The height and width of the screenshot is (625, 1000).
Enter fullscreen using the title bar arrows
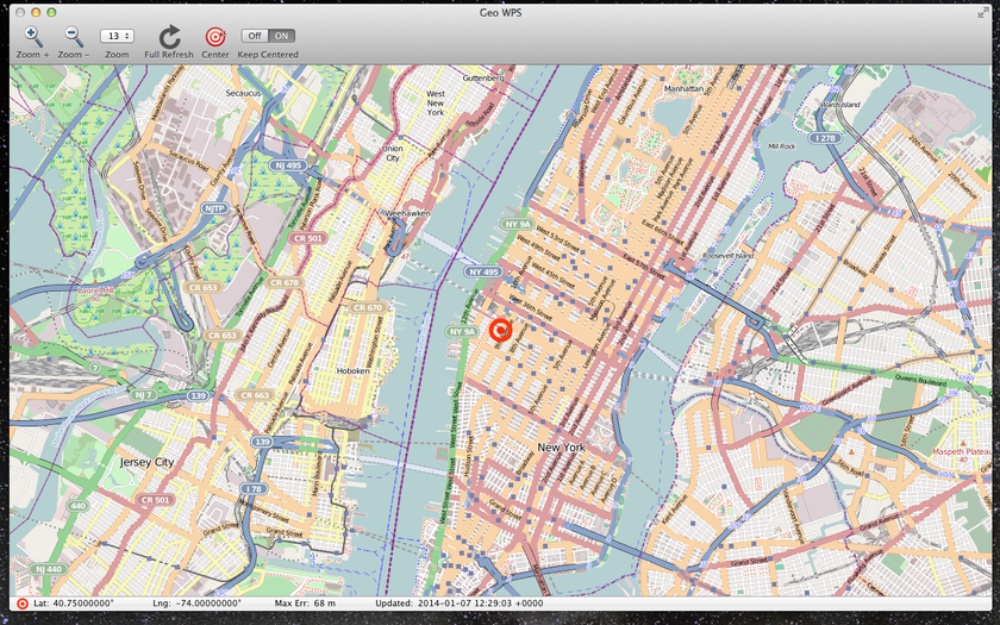click(982, 12)
